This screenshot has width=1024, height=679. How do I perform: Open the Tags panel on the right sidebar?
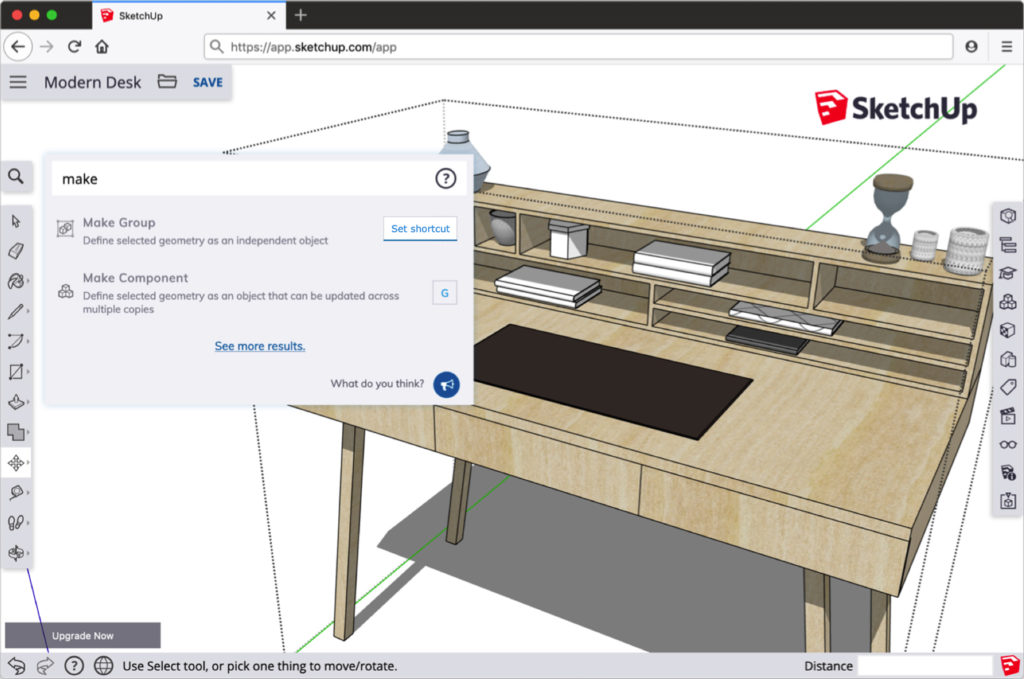1008,389
